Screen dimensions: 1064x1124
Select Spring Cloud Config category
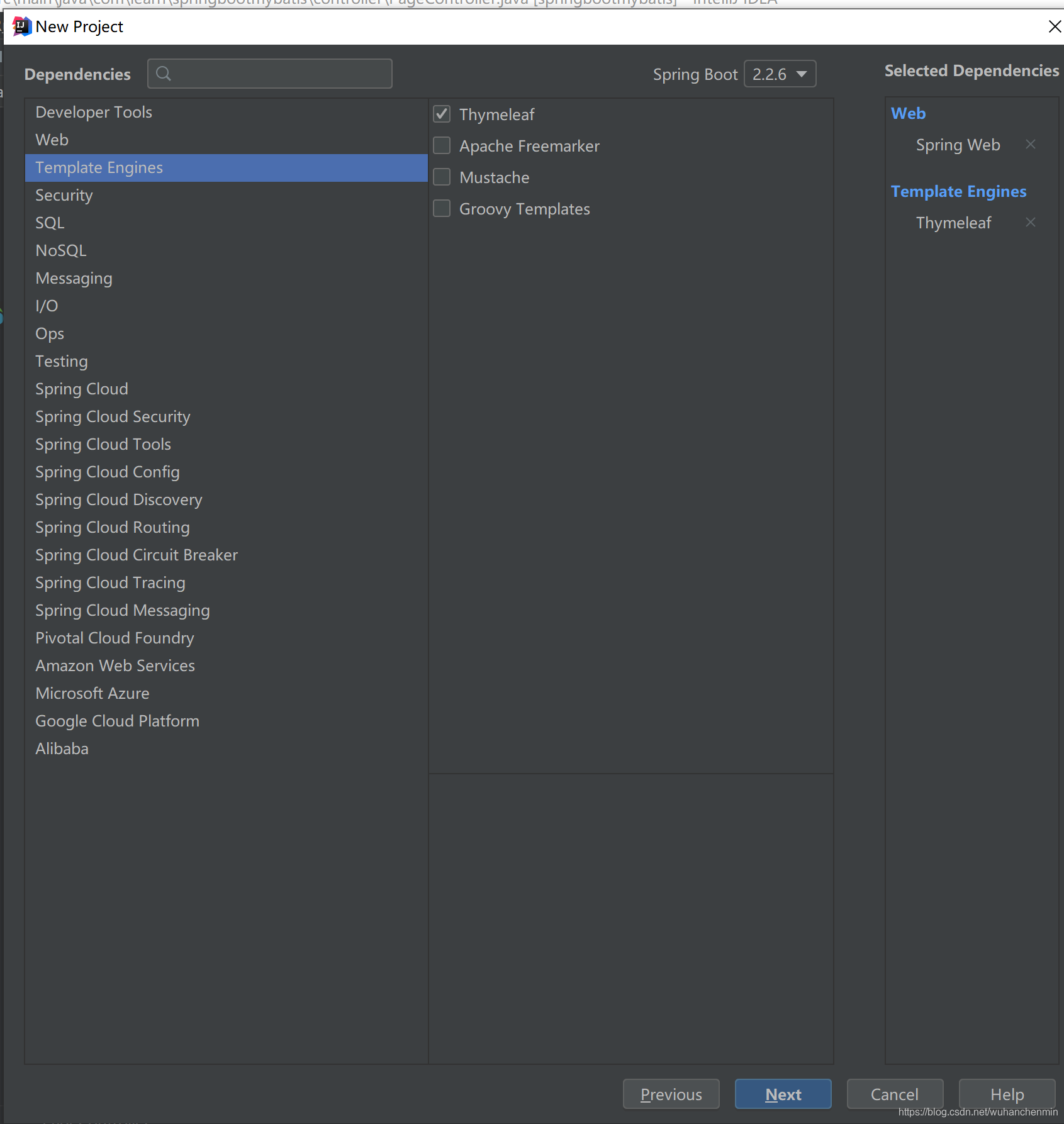tap(227, 472)
